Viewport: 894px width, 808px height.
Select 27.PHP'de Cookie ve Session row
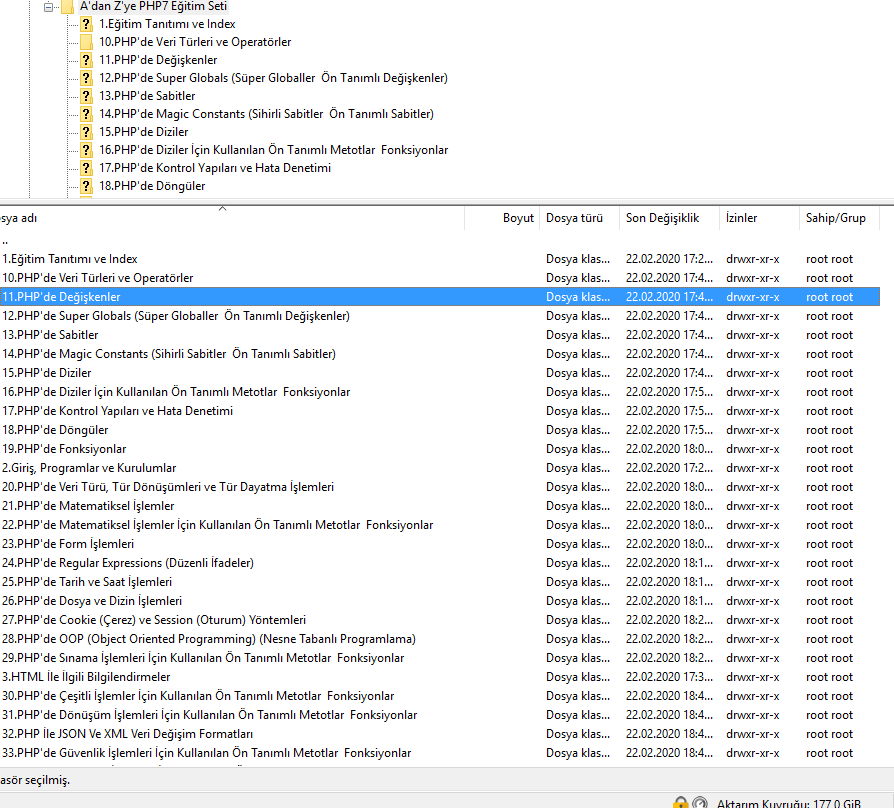440,620
